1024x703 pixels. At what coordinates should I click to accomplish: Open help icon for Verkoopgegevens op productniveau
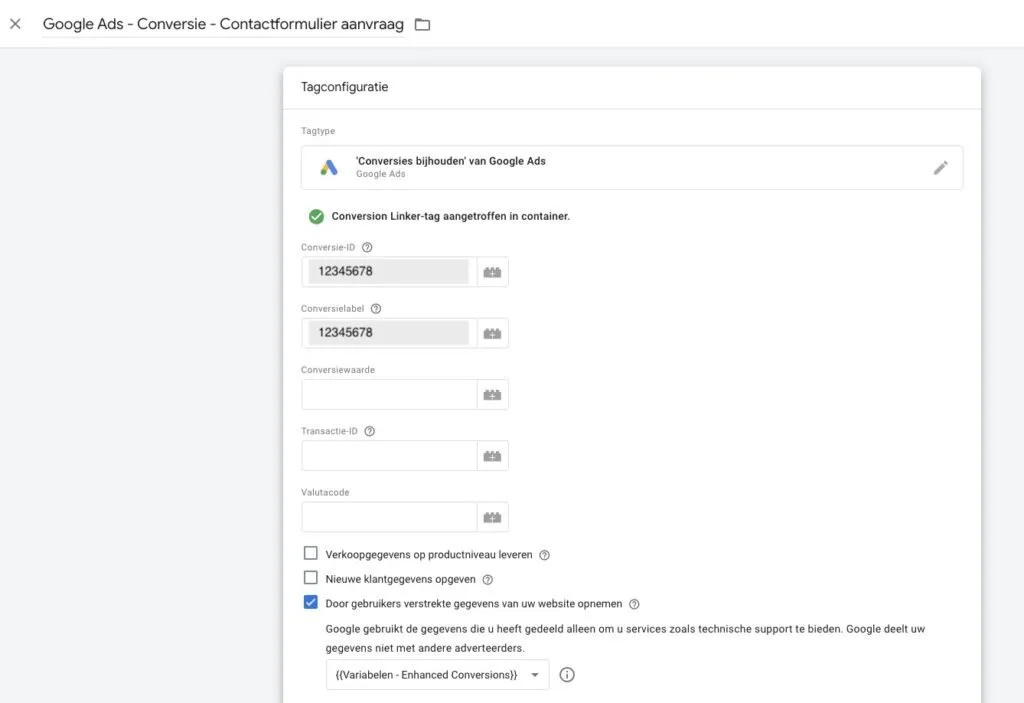coord(545,555)
